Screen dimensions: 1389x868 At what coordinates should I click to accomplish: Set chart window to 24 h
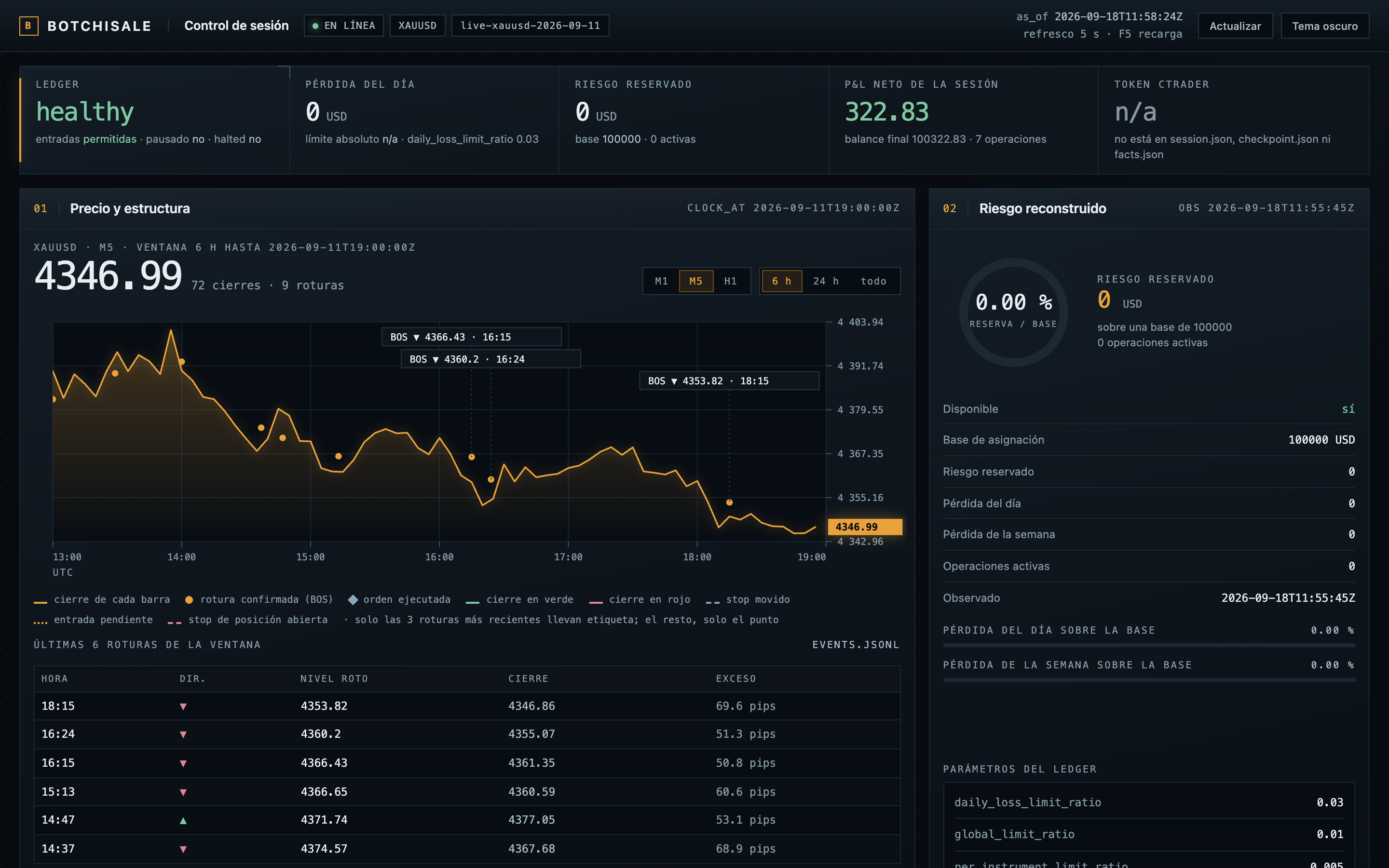click(x=826, y=281)
